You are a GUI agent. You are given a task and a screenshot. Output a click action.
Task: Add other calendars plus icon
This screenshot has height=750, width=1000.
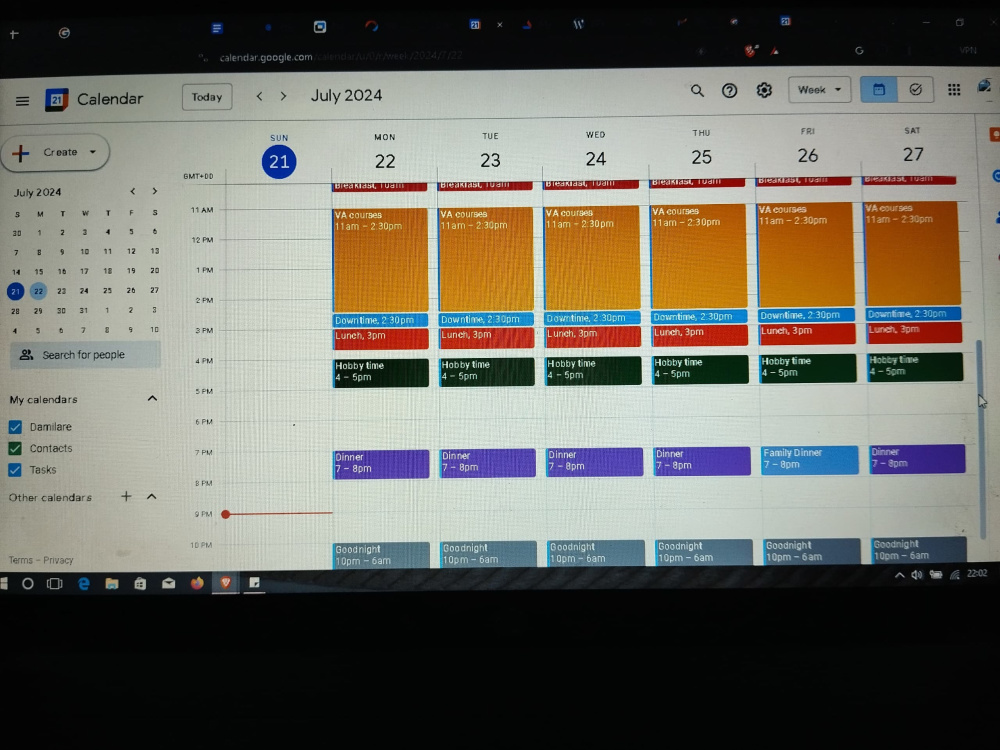[x=126, y=496]
